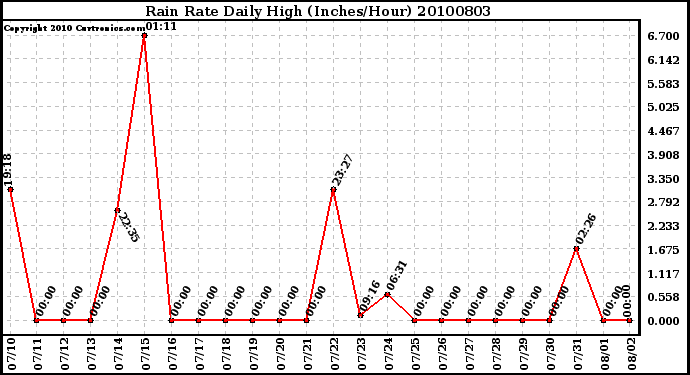Click the 07/19 x-axis date label
The width and height of the screenshot is (690, 375).
254,354
